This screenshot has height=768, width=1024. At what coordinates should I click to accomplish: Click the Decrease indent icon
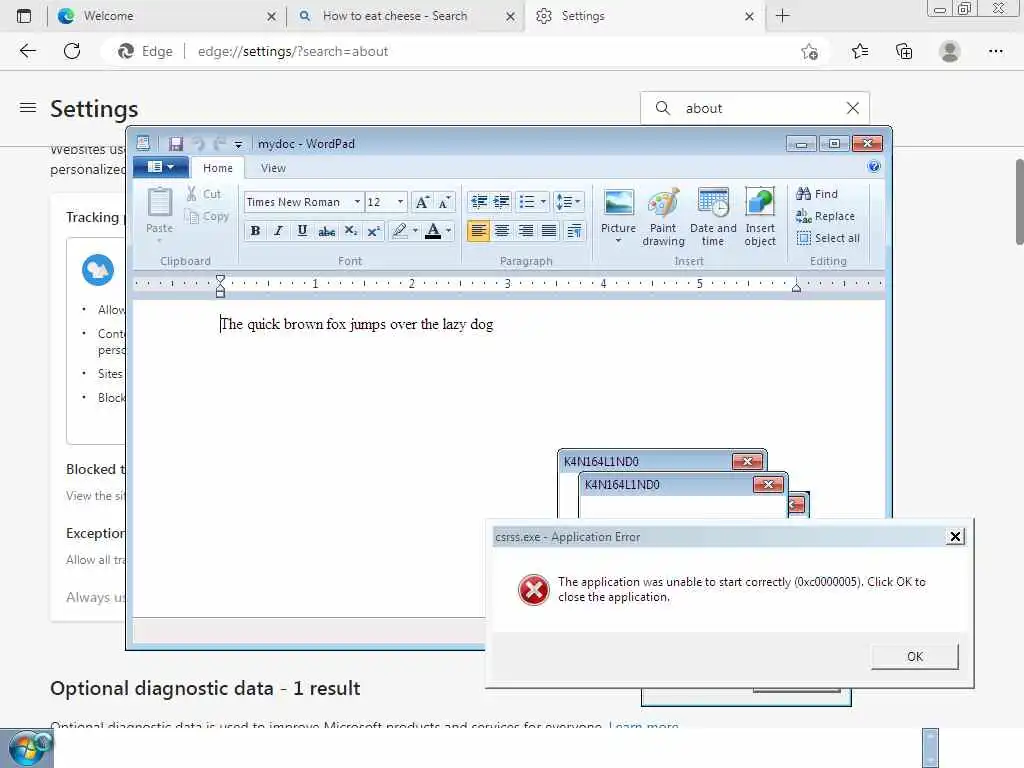point(479,202)
